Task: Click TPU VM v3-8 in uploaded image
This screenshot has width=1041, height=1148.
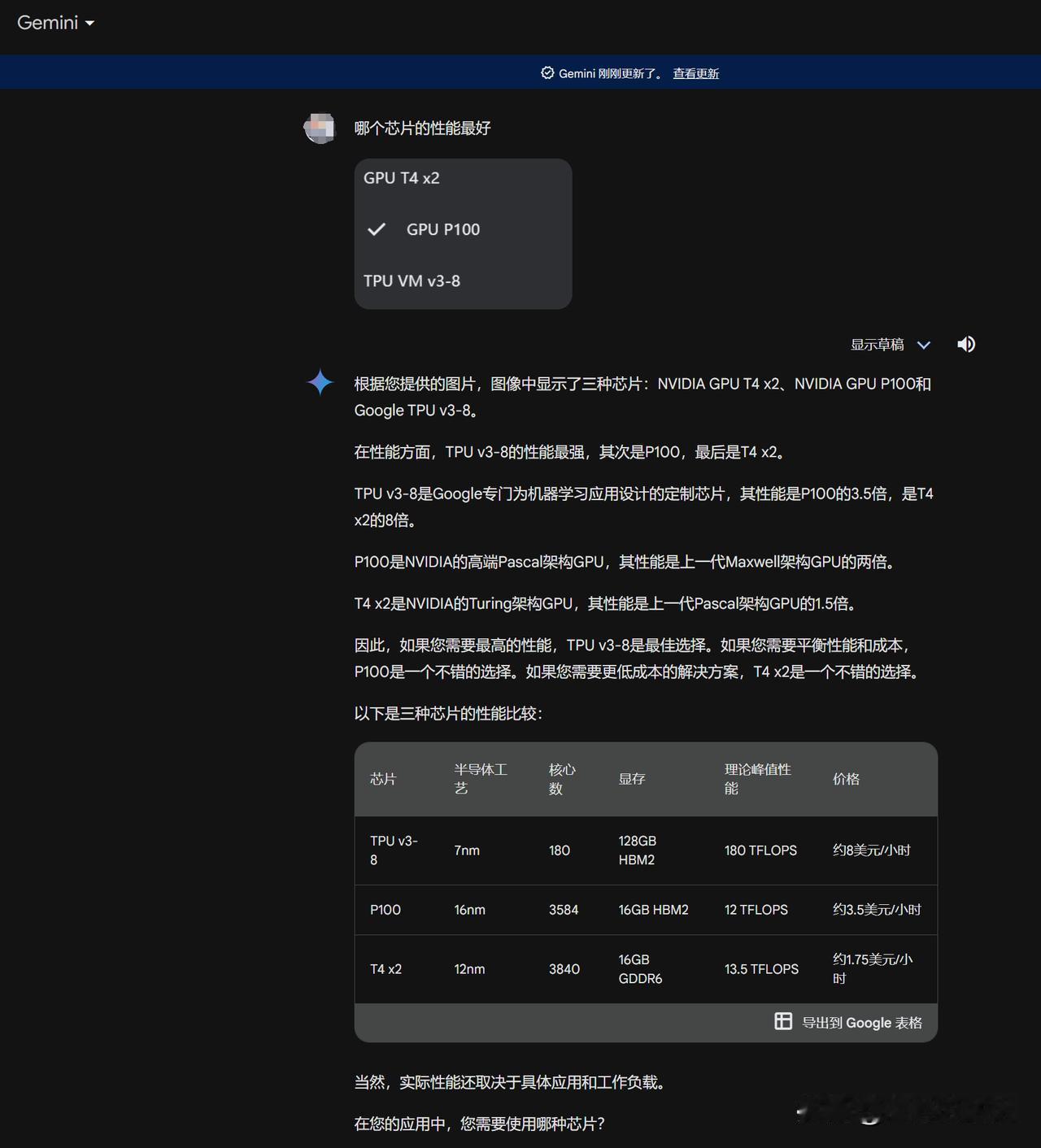Action: click(x=412, y=281)
